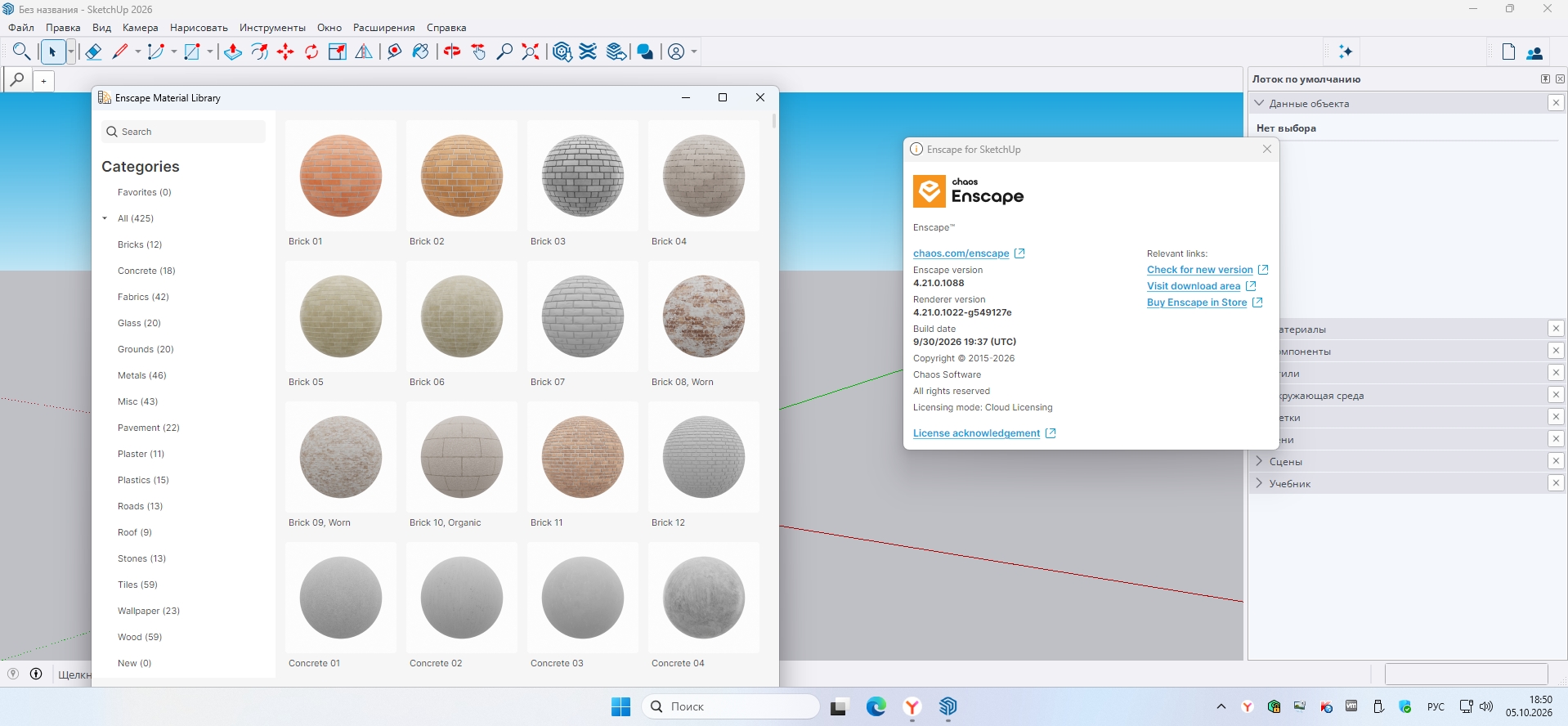
Task: Activate the Orbit tool
Action: tap(452, 52)
